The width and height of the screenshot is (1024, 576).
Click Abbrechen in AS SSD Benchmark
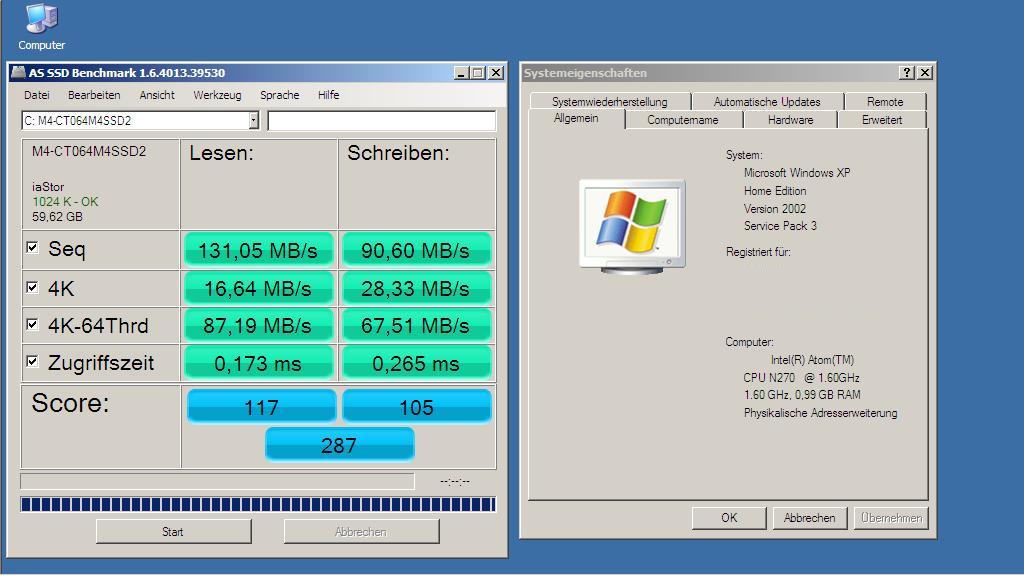[361, 532]
